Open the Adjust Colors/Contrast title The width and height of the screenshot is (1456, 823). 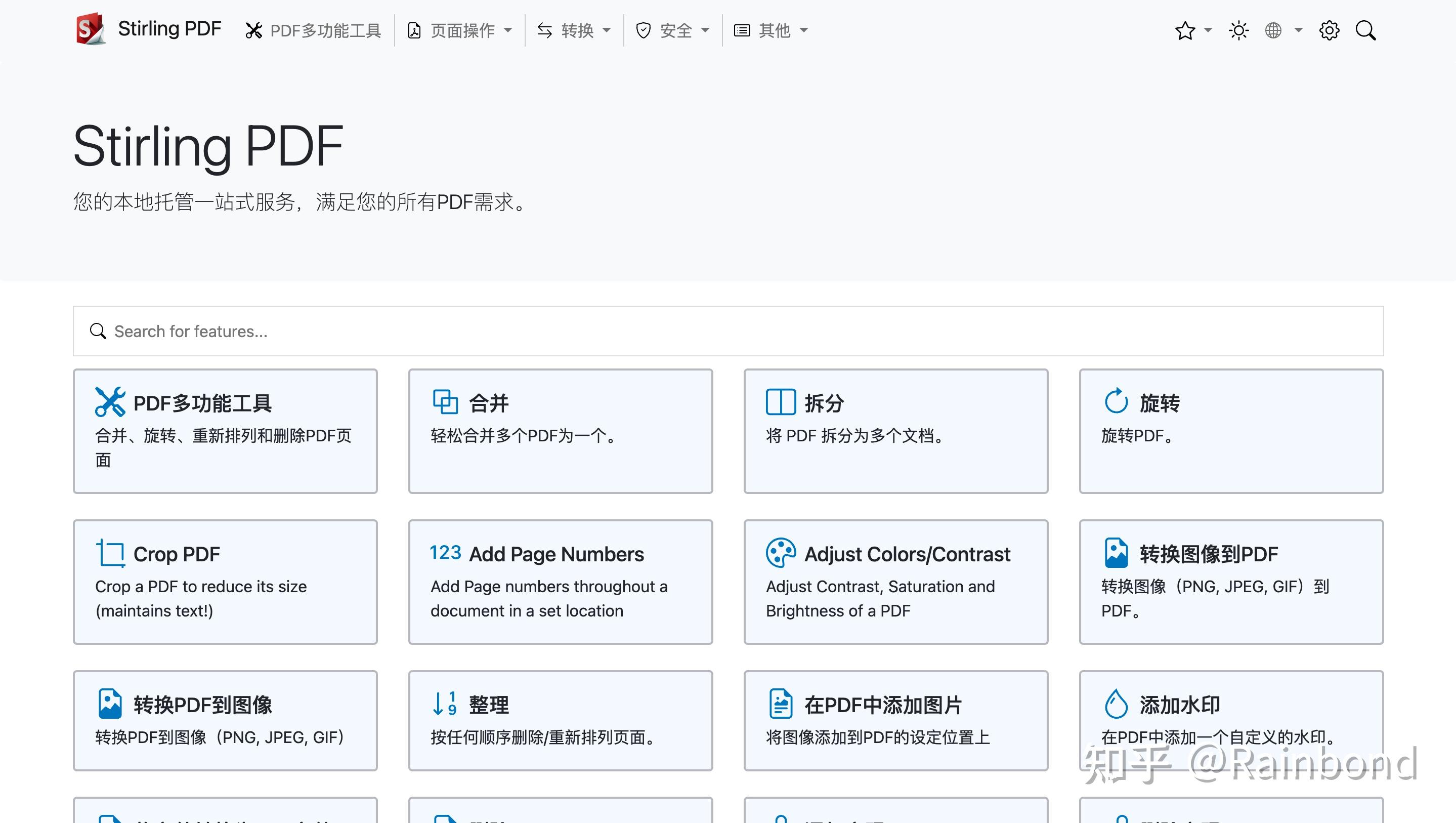click(907, 554)
